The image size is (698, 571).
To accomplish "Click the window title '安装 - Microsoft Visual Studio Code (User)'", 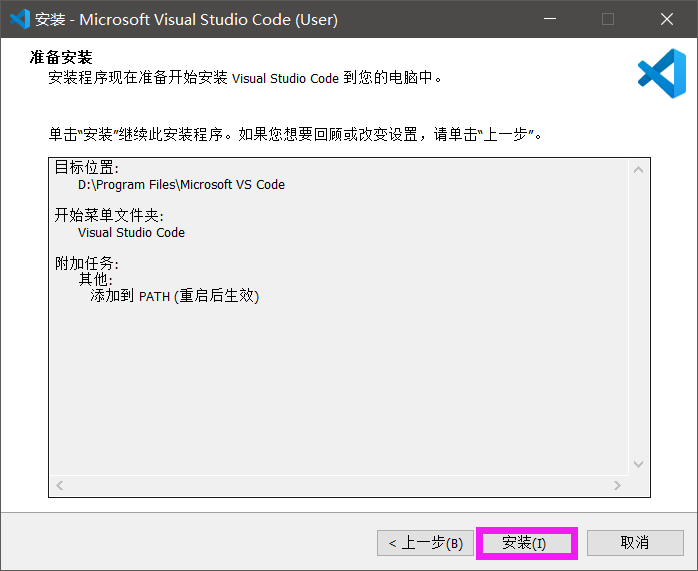I will pos(187,20).
